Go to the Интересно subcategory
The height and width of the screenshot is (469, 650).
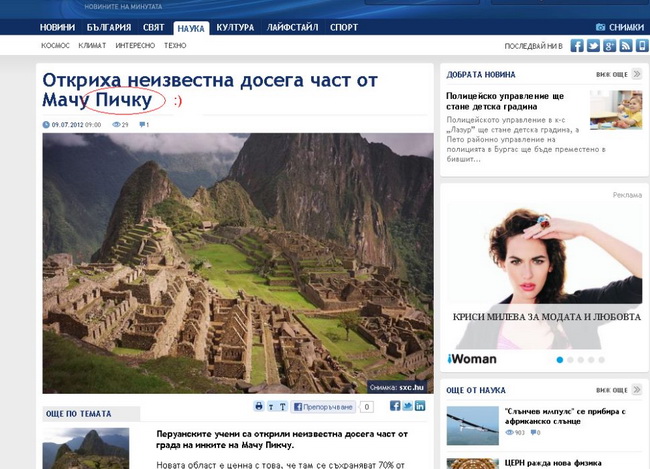[135, 46]
